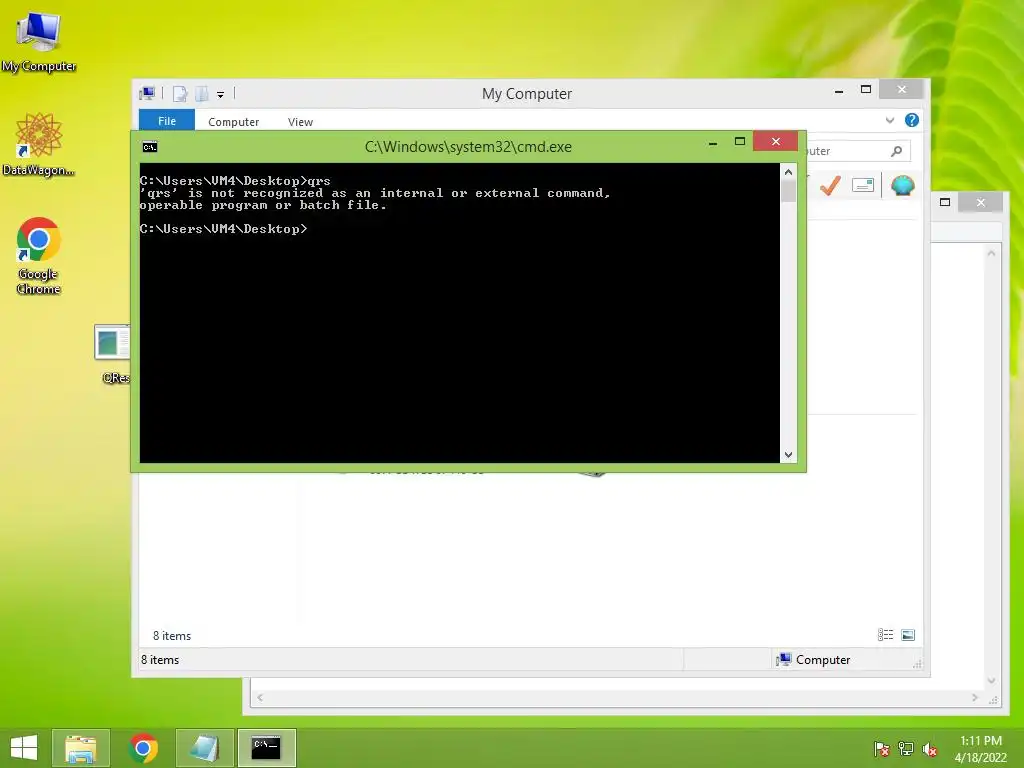Switch My Computer to details view
Screen dimensions: 1024x768
[885, 635]
